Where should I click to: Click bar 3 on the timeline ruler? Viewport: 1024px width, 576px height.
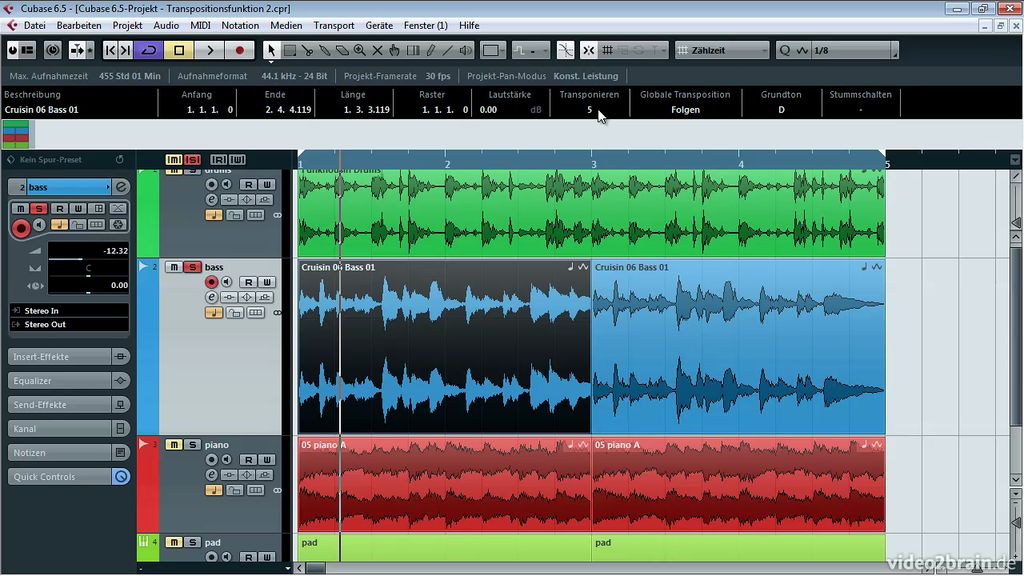click(x=594, y=164)
